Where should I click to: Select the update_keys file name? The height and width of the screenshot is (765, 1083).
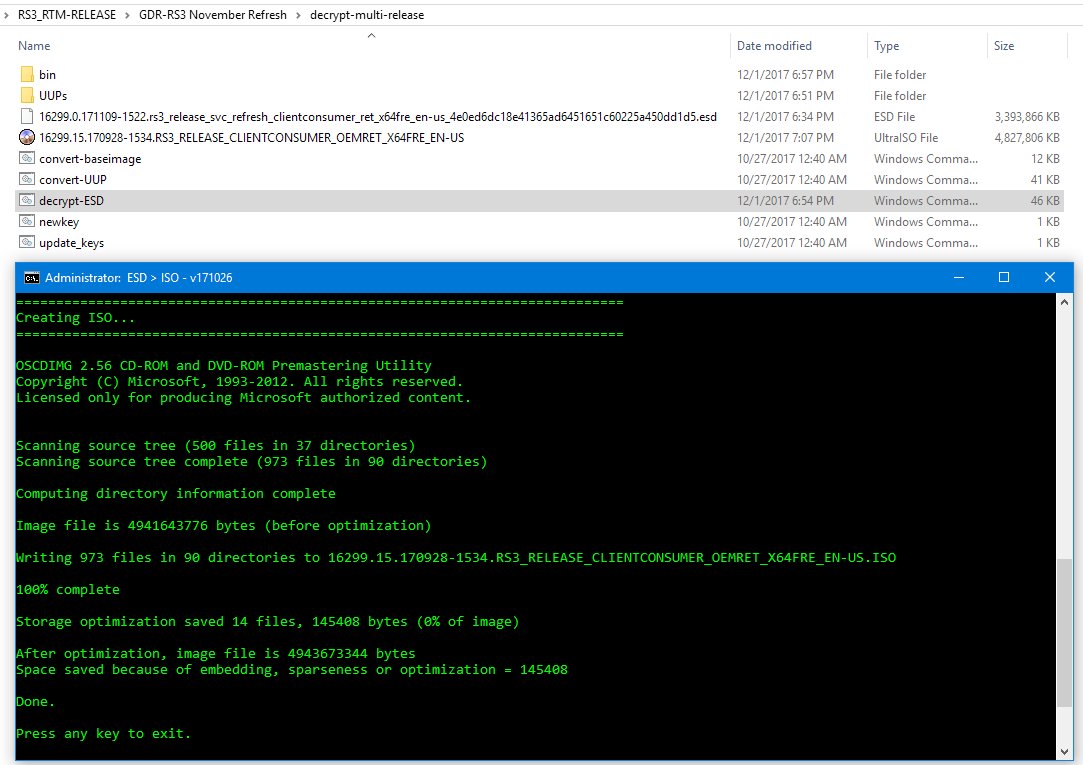tap(71, 243)
